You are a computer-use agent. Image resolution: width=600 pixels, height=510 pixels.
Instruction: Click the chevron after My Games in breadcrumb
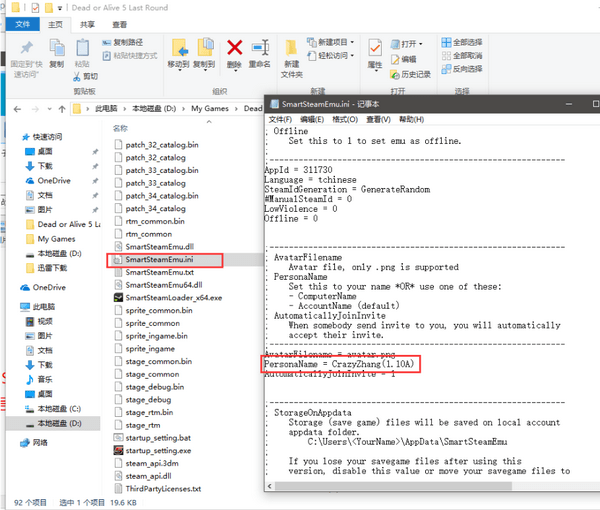[x=236, y=109]
